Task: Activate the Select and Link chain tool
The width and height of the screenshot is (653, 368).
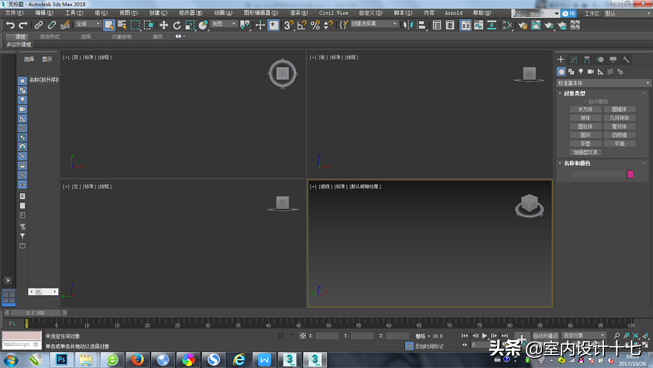Action: point(38,25)
